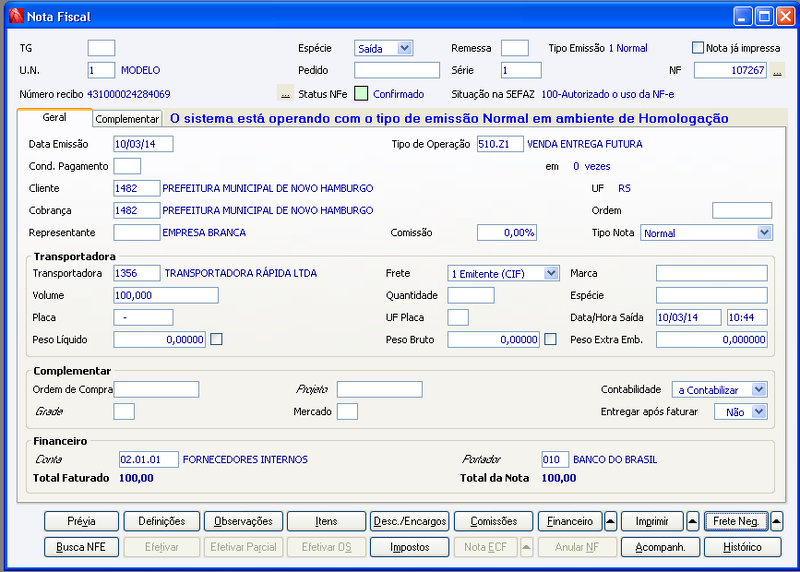Select the Geral tab
Viewport: 800px width, 572px height.
click(x=54, y=117)
